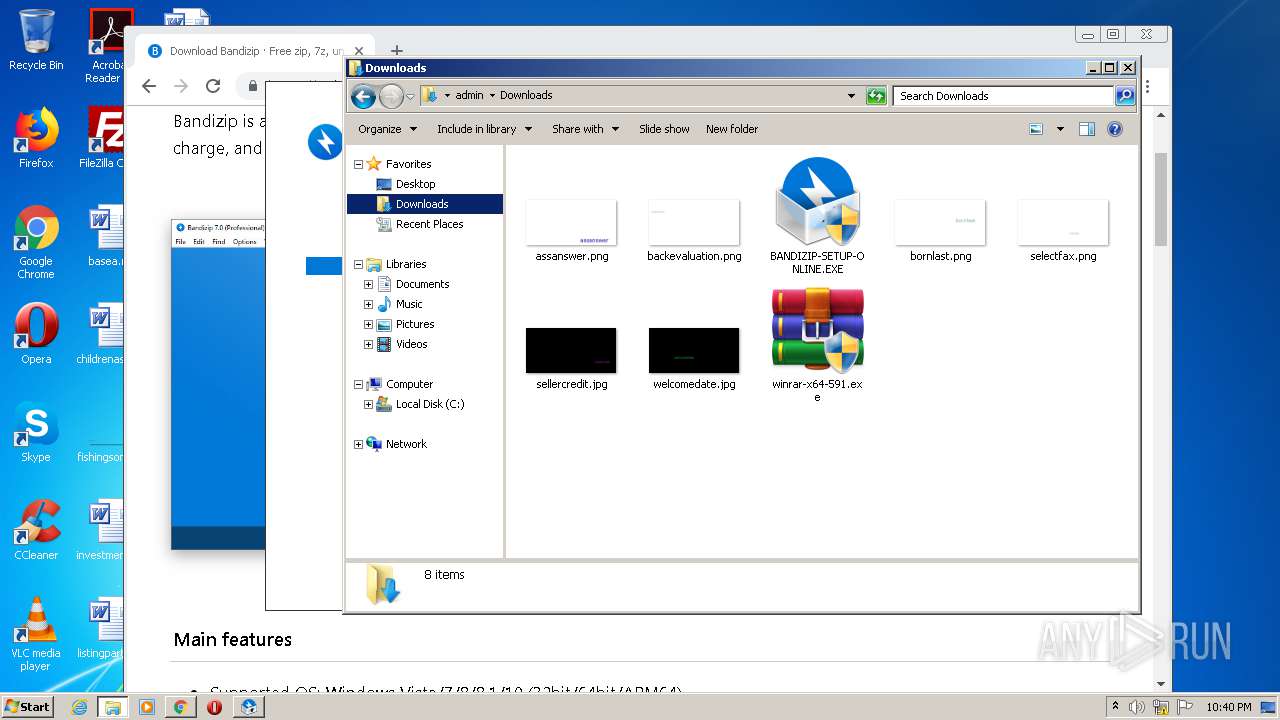
Task: Open Windows Media Player taskbar icon
Action: [147, 707]
